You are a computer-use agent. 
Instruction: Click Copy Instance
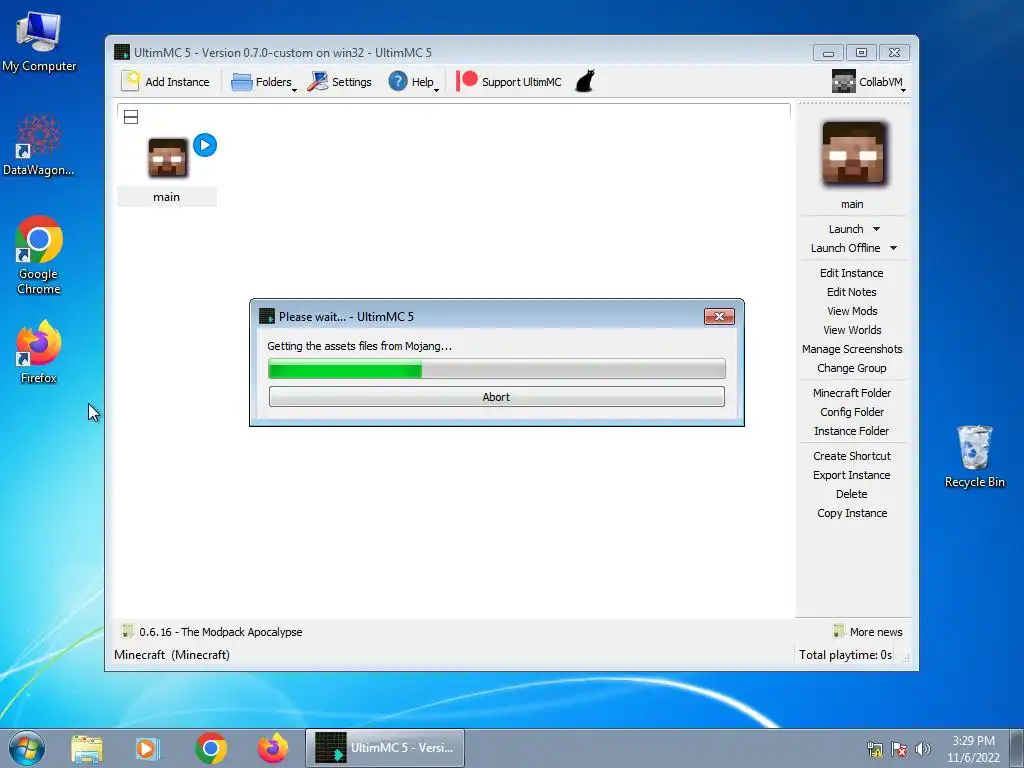[x=852, y=513]
